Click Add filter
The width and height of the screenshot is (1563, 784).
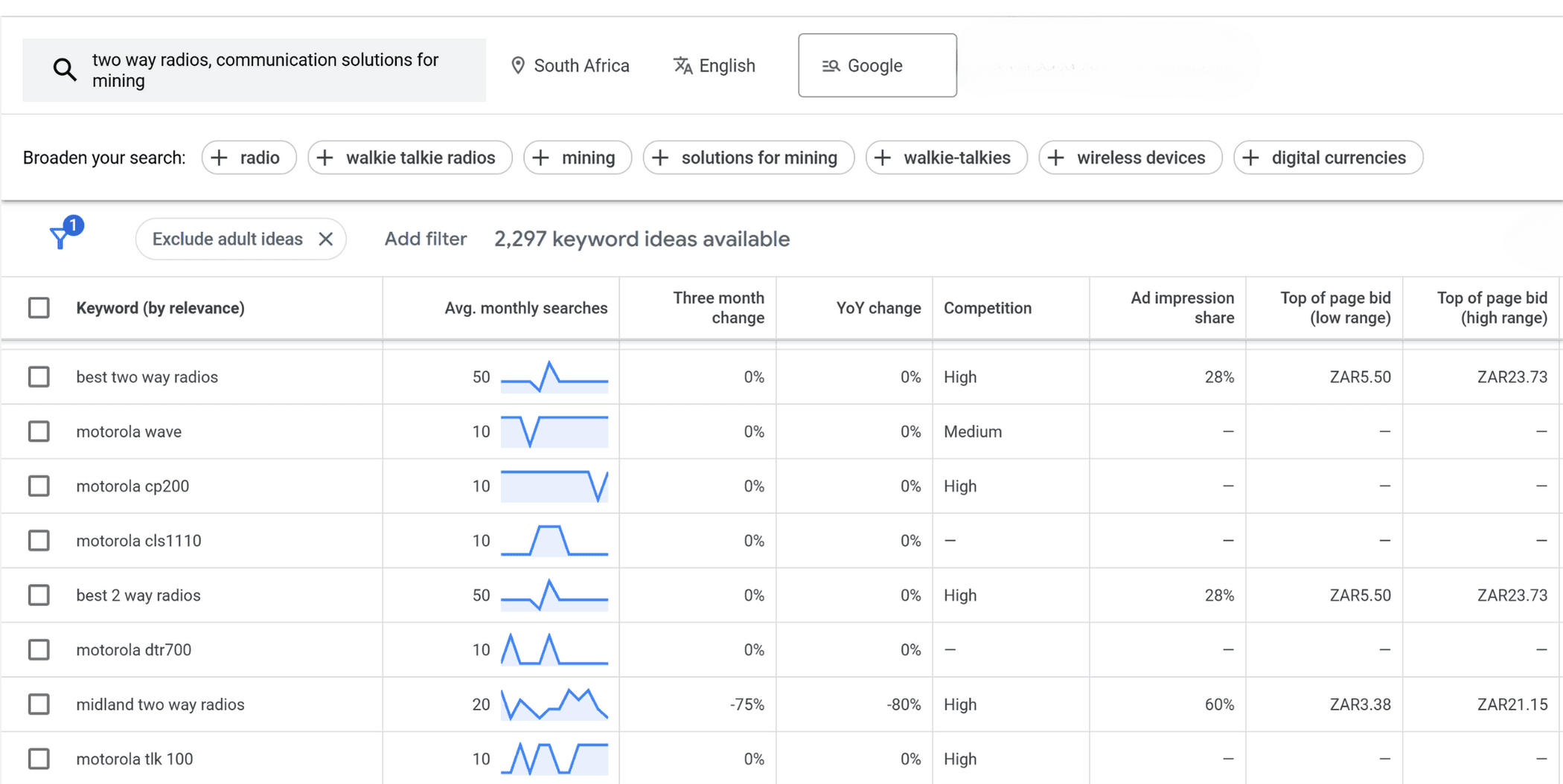click(425, 239)
